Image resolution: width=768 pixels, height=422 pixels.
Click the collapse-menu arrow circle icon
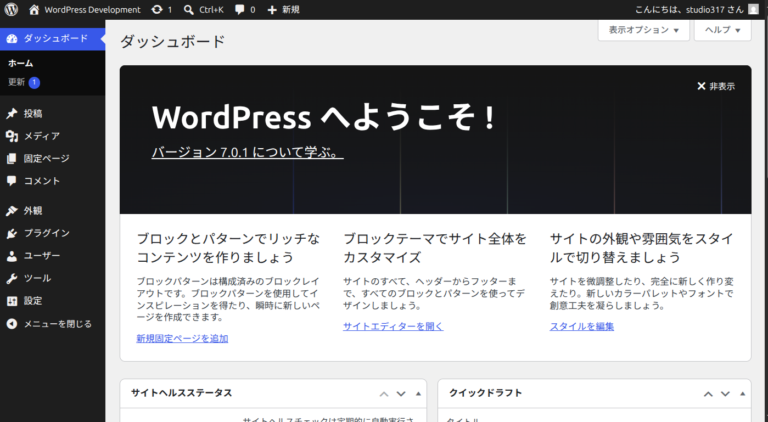click(12, 324)
